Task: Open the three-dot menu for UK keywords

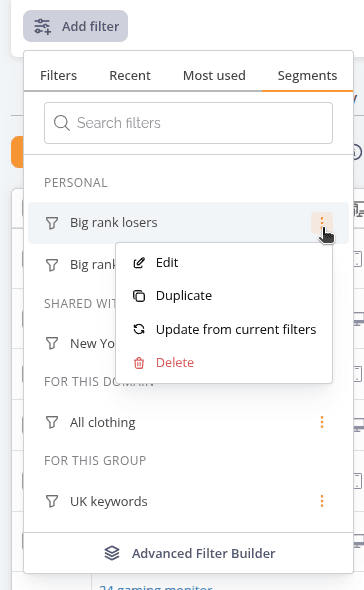Action: click(322, 501)
